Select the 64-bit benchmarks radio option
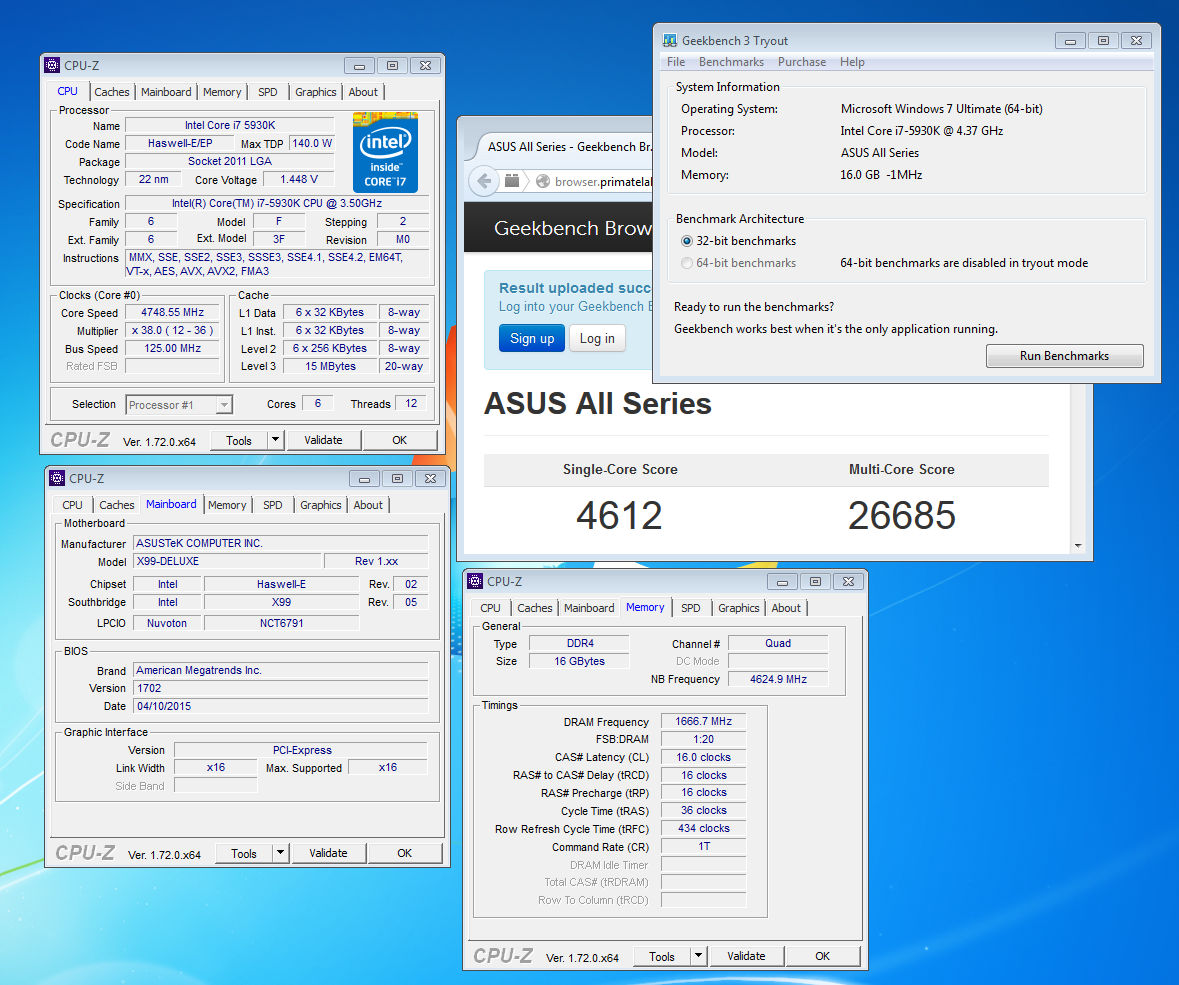The width and height of the screenshot is (1179, 985). point(686,263)
